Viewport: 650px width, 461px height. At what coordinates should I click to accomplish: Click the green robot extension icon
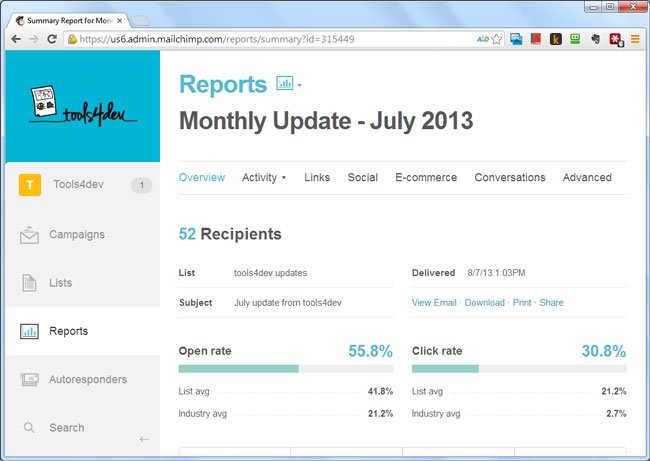coord(575,39)
